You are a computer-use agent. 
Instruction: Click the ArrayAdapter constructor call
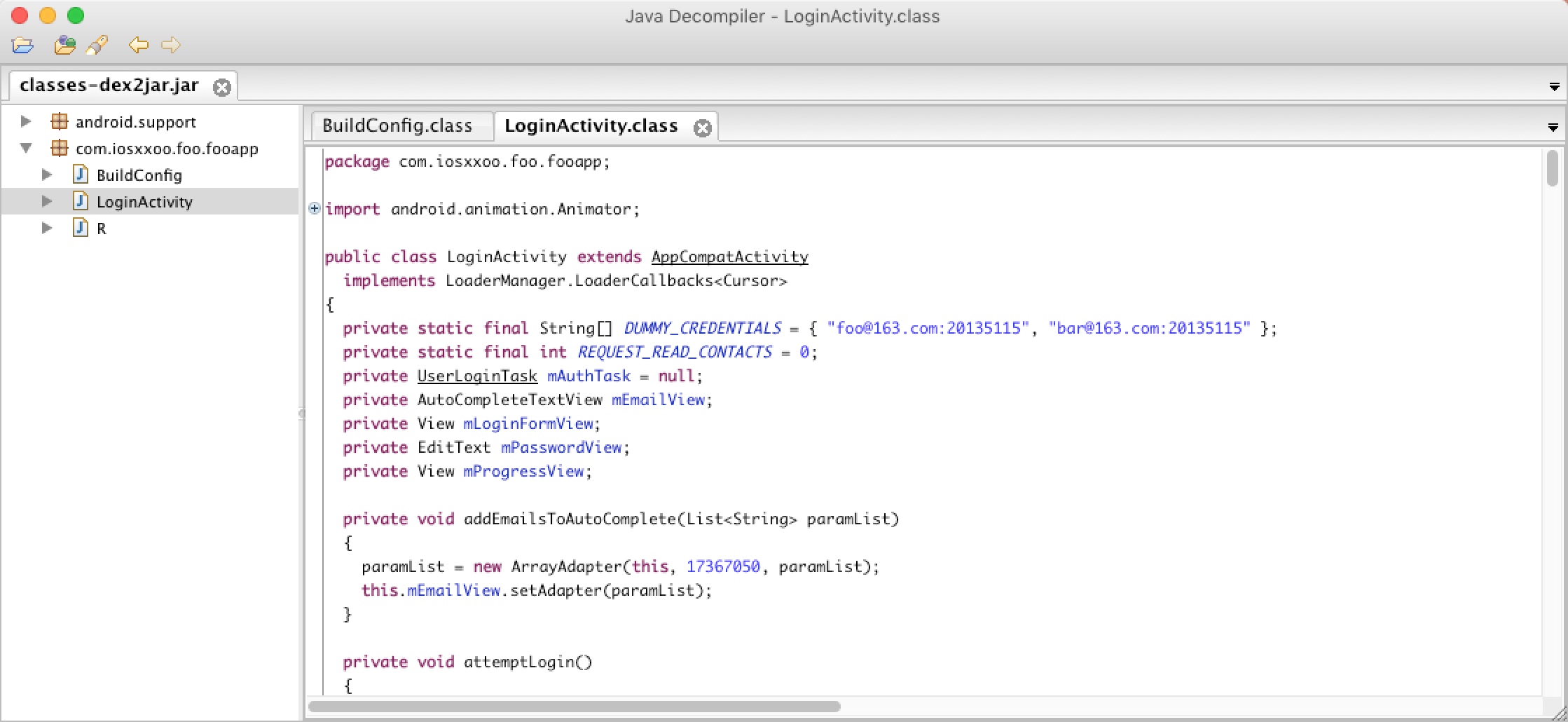pyautogui.click(x=566, y=566)
